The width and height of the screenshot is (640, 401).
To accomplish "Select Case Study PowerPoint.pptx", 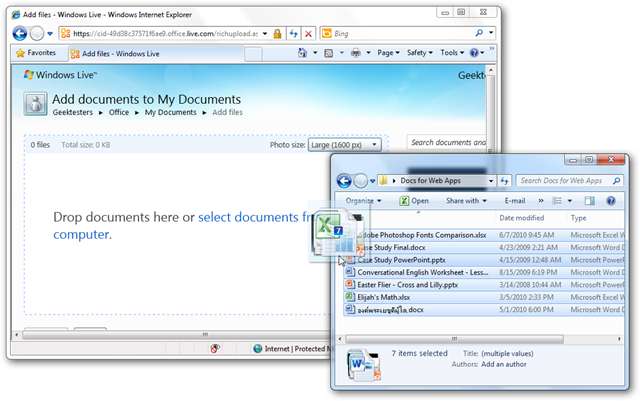I will tap(484, 260).
